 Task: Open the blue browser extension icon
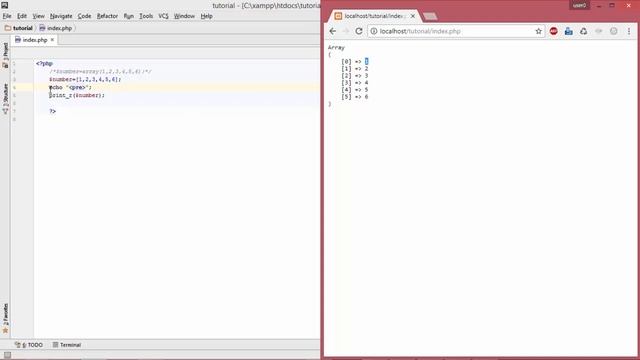coord(569,31)
